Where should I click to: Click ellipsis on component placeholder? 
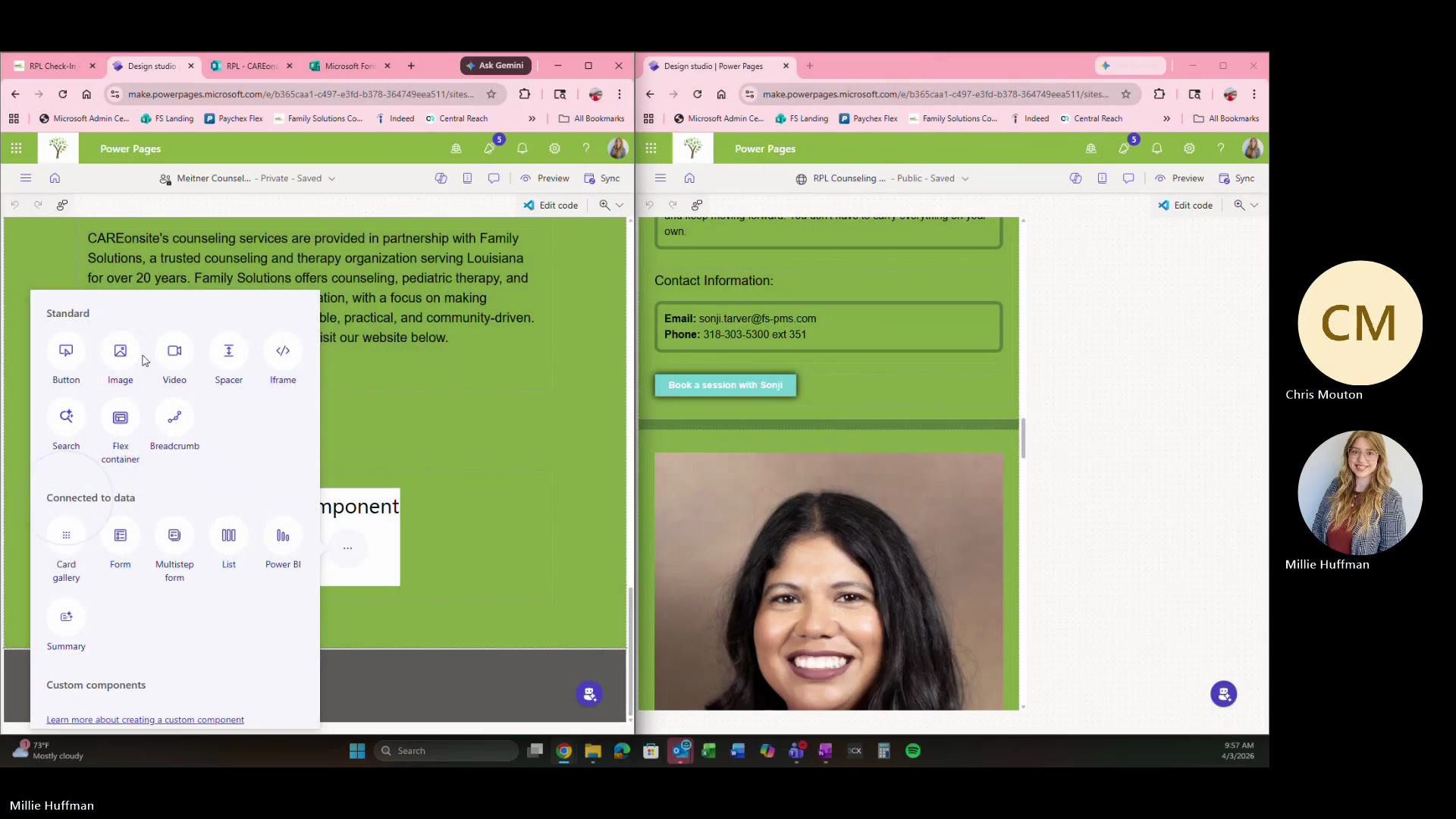(x=347, y=548)
